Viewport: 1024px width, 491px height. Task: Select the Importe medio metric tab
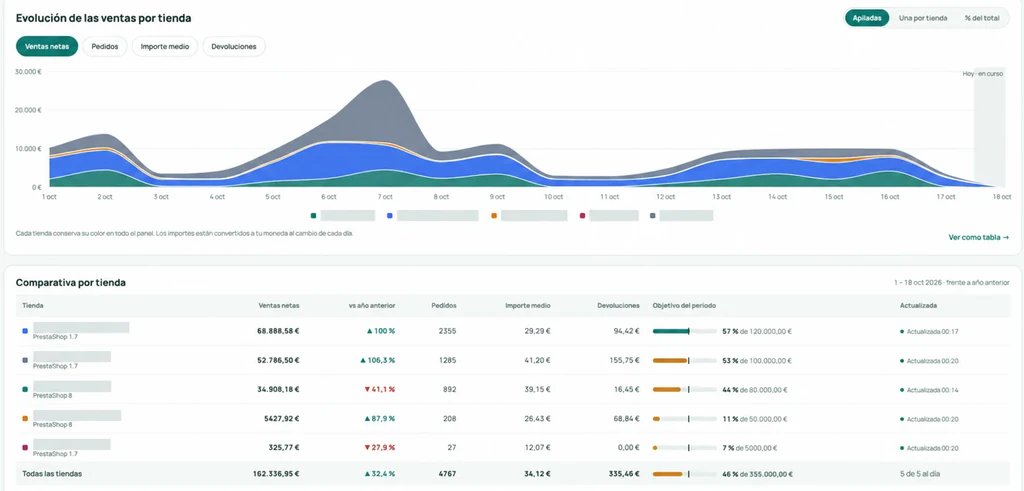[x=165, y=46]
